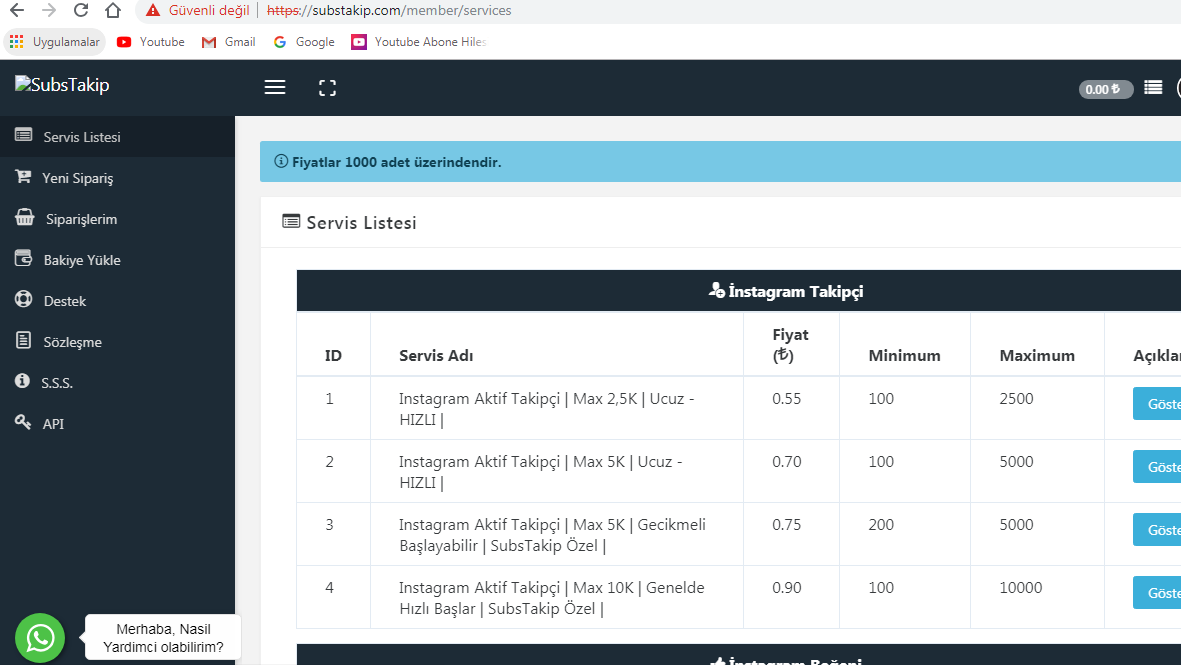Open Bakiye Yükle in the sidebar
This screenshot has width=1181, height=665.
coord(117,260)
